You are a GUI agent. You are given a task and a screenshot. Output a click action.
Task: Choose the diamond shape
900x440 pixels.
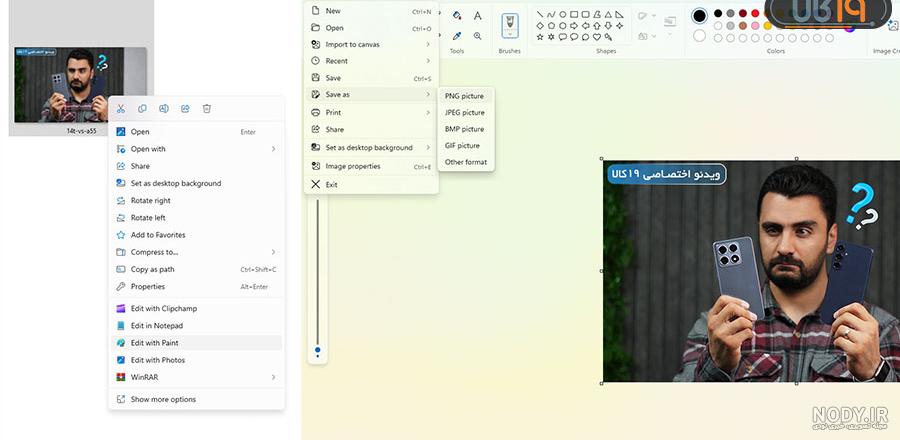(540, 26)
